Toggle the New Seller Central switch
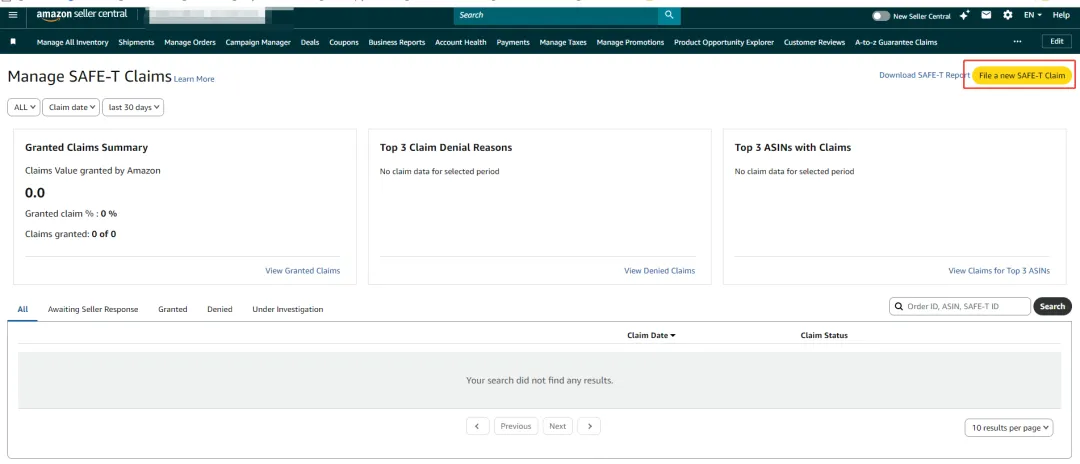This screenshot has height=464, width=1080. [880, 15]
